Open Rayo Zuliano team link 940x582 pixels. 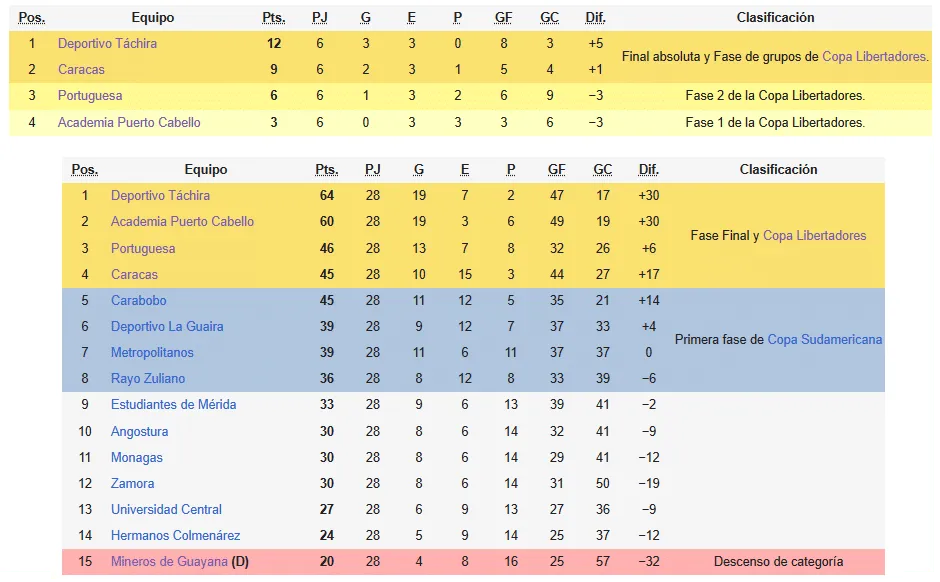148,379
